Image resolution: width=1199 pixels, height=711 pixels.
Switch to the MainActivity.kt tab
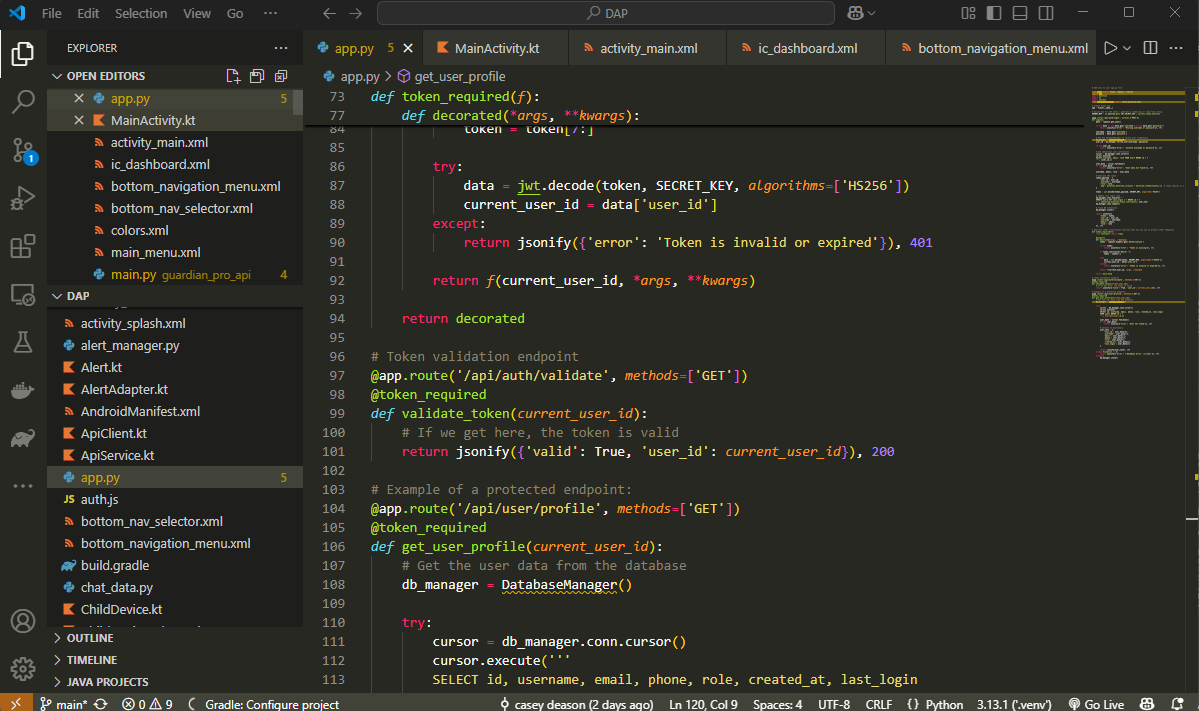tap(495, 46)
